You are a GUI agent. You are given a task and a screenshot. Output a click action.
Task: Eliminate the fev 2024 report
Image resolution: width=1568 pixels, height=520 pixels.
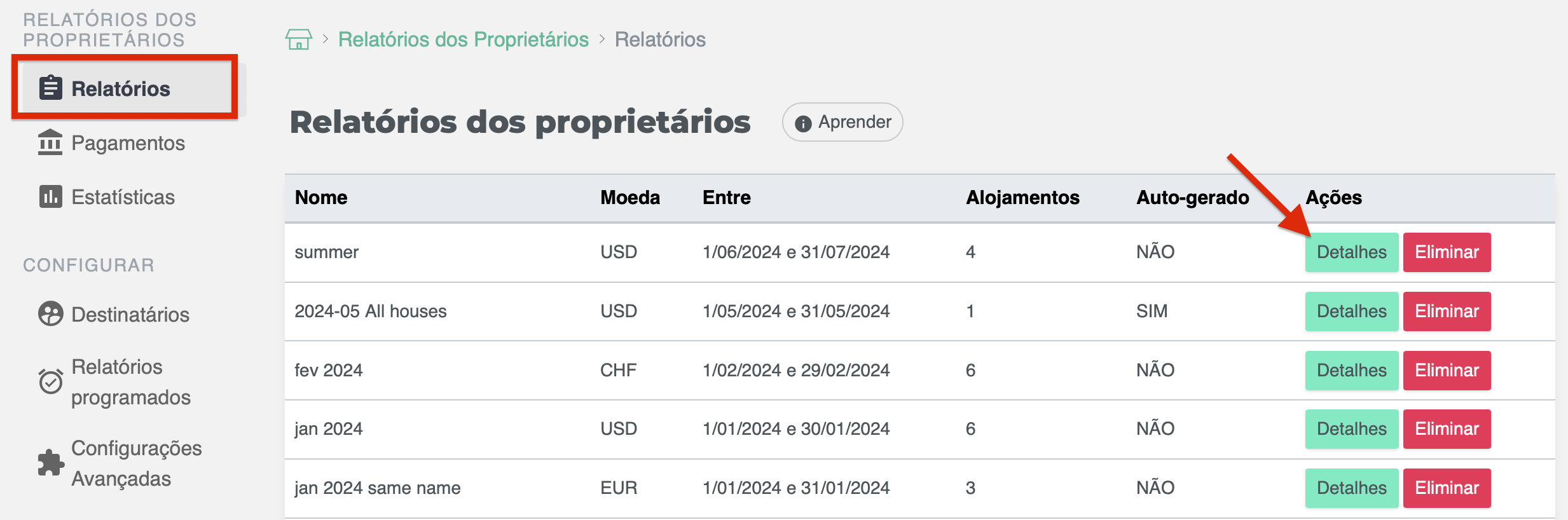coord(1447,370)
